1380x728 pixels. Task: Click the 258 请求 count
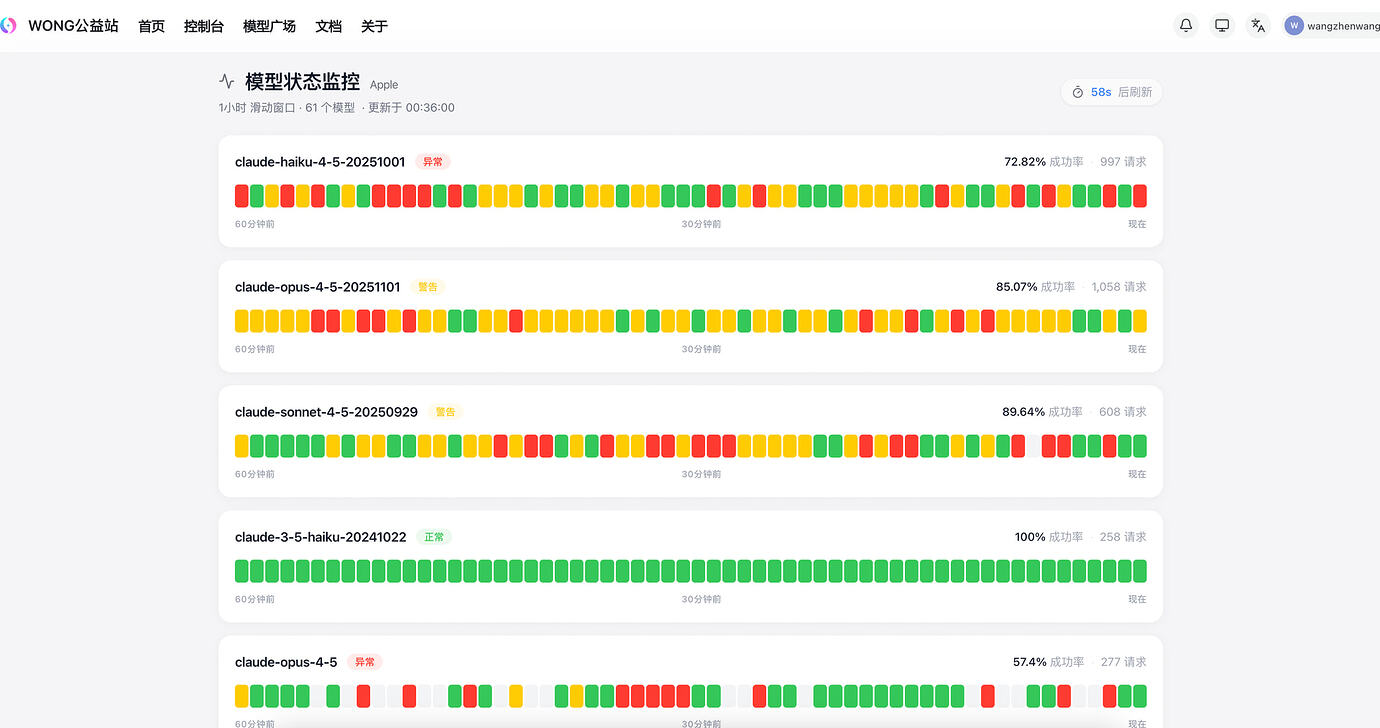tap(1123, 537)
